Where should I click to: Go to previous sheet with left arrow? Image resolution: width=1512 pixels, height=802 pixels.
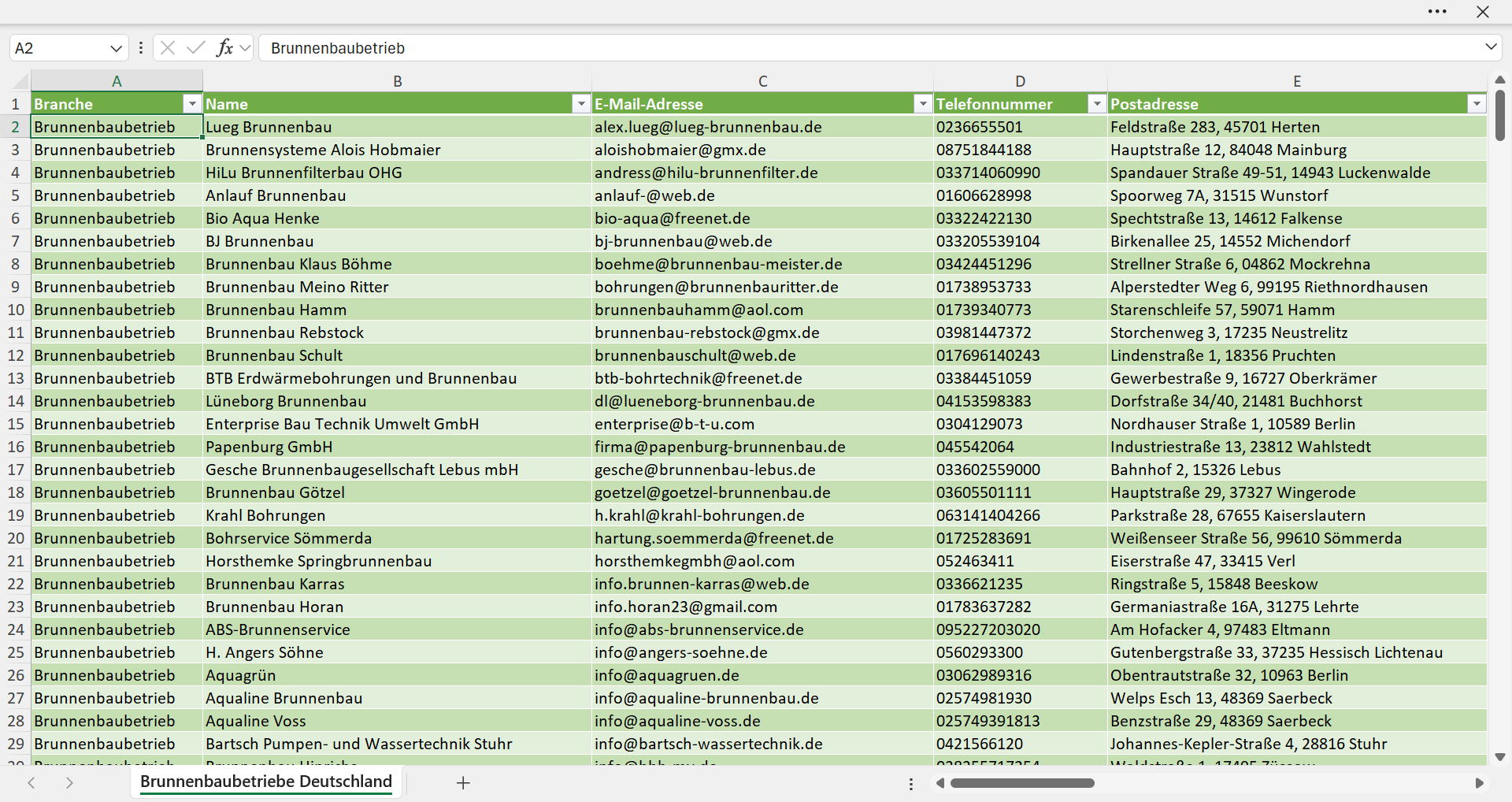click(31, 783)
